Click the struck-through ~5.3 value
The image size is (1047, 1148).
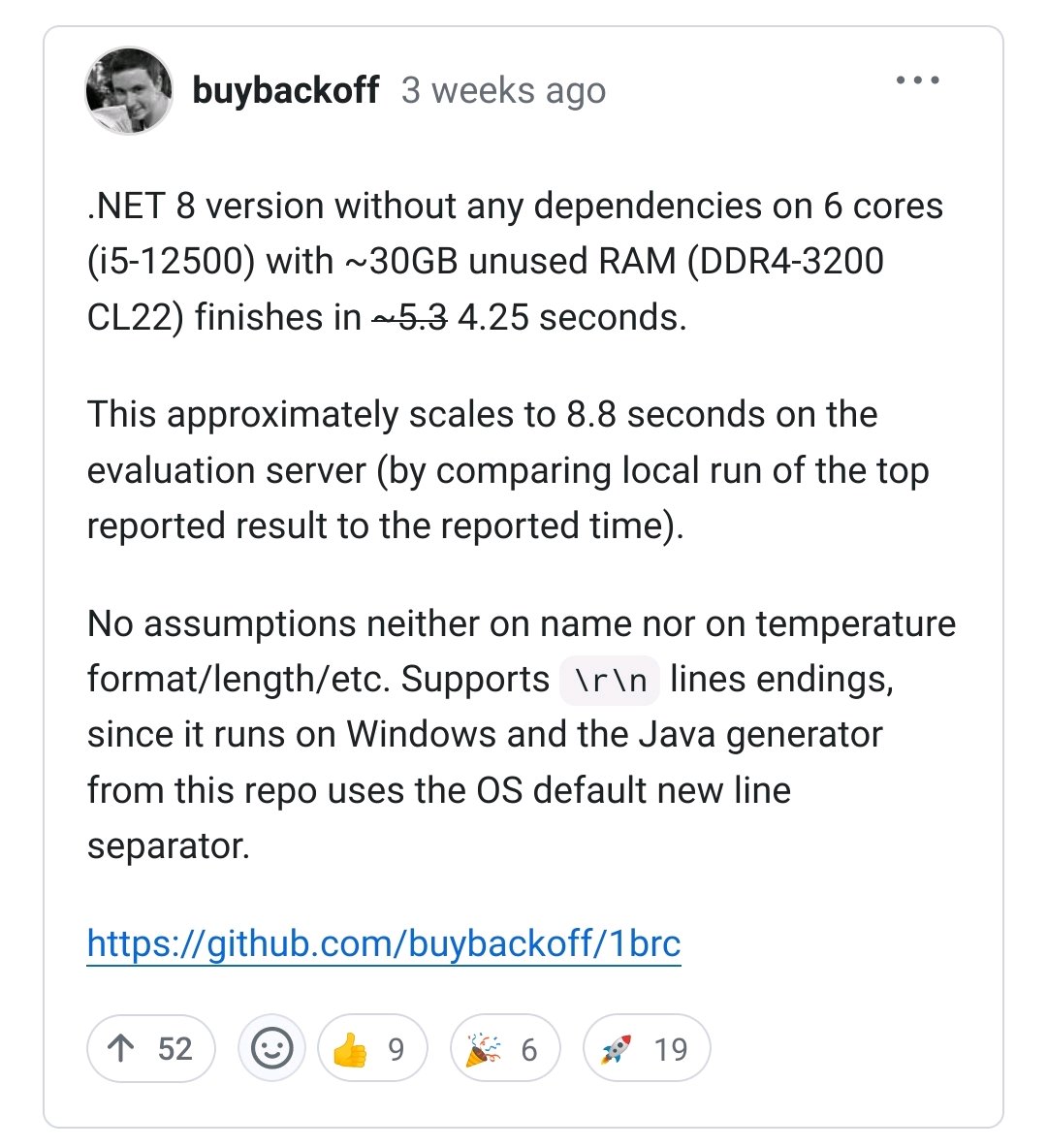(x=409, y=317)
